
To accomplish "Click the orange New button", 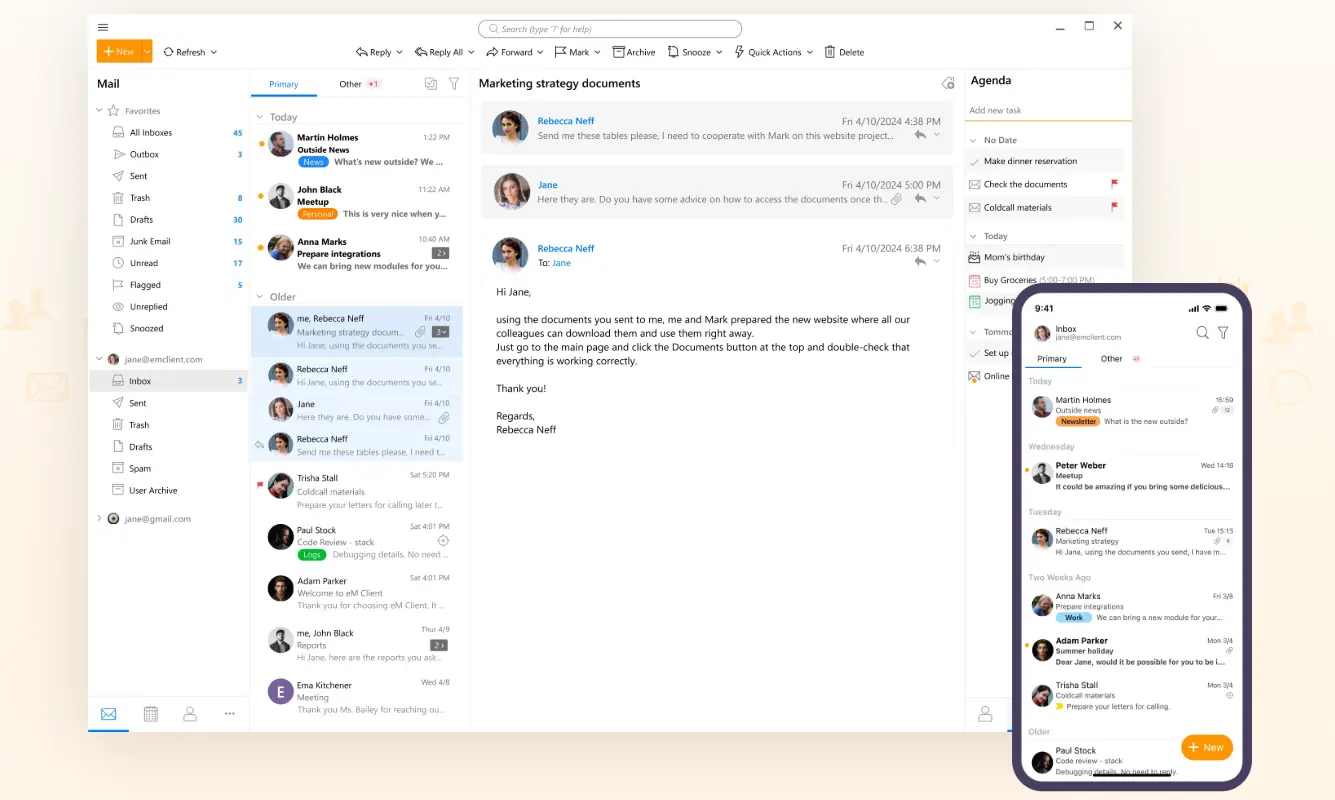I will coord(118,51).
